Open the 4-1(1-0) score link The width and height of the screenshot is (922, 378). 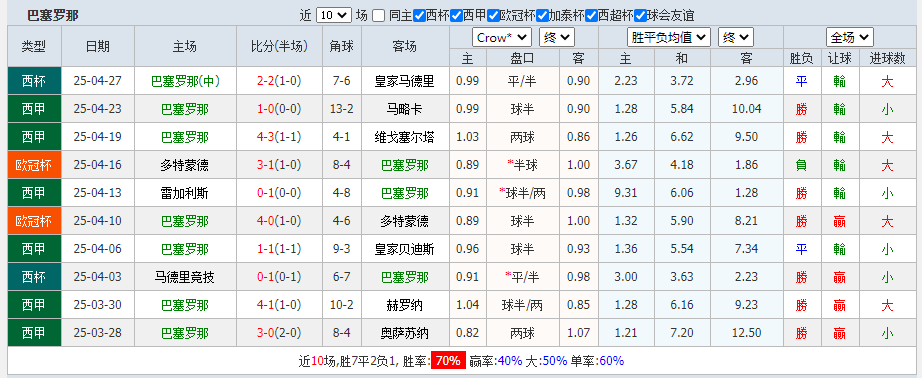(x=279, y=306)
